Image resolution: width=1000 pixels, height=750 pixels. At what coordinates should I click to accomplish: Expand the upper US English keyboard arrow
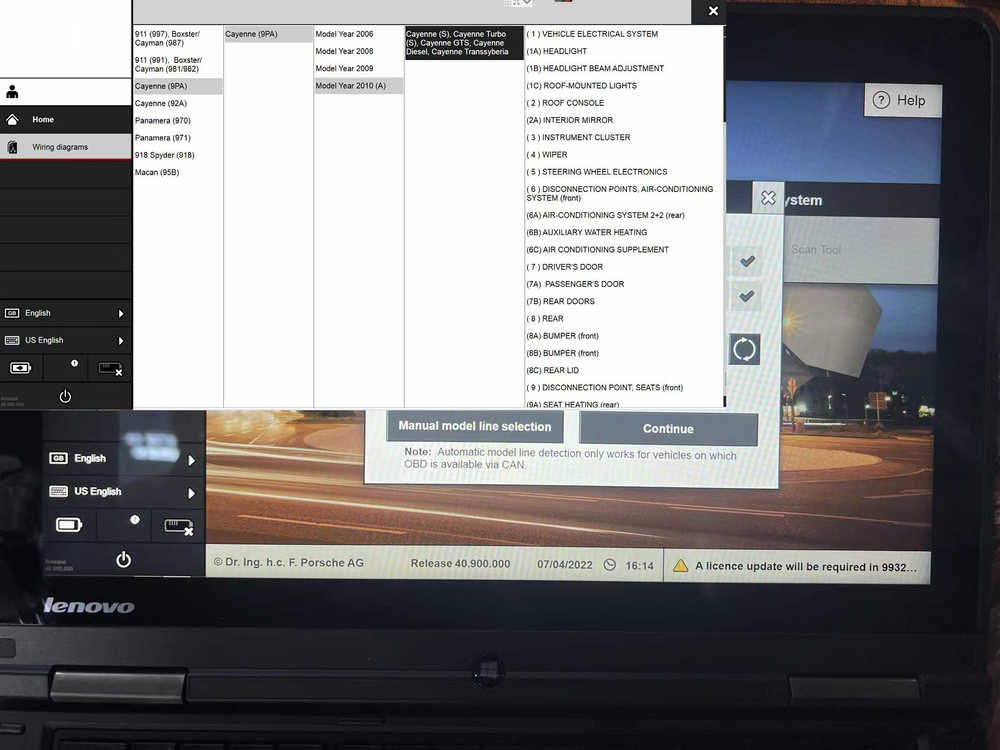click(x=121, y=341)
